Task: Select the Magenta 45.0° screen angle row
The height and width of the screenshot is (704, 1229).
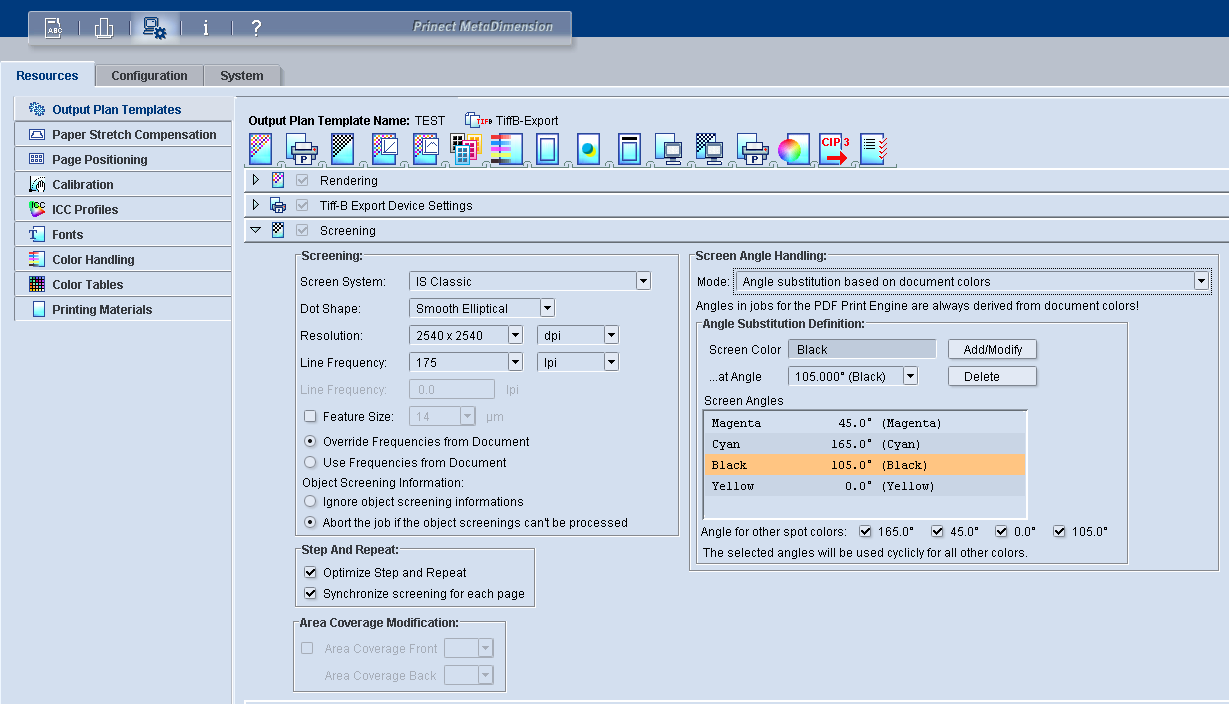Action: click(x=866, y=423)
